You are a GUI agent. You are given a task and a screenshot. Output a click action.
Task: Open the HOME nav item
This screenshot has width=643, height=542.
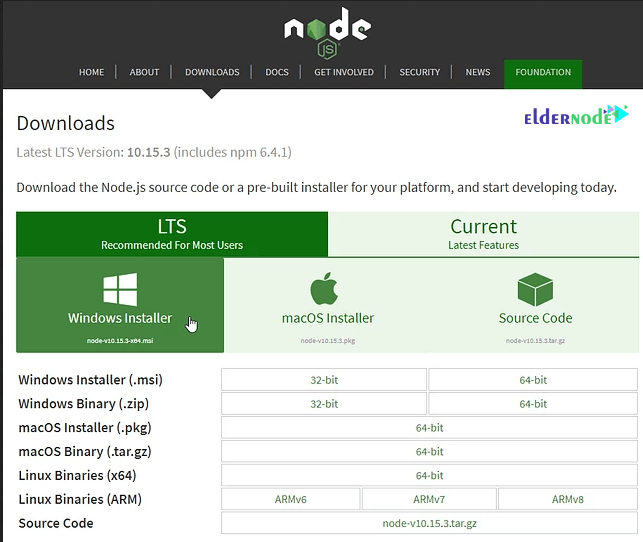point(91,72)
